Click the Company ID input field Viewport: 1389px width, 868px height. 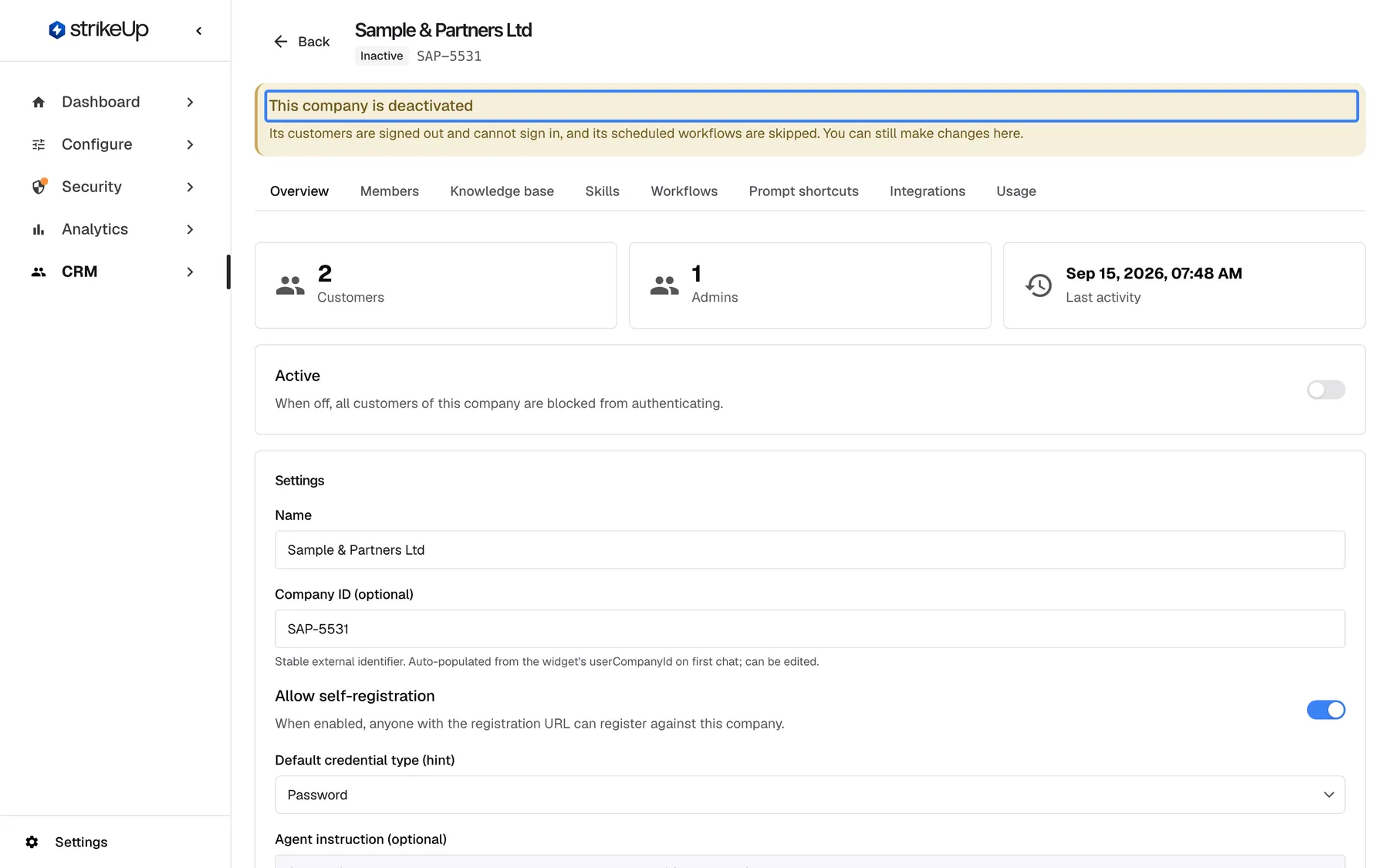click(x=809, y=629)
